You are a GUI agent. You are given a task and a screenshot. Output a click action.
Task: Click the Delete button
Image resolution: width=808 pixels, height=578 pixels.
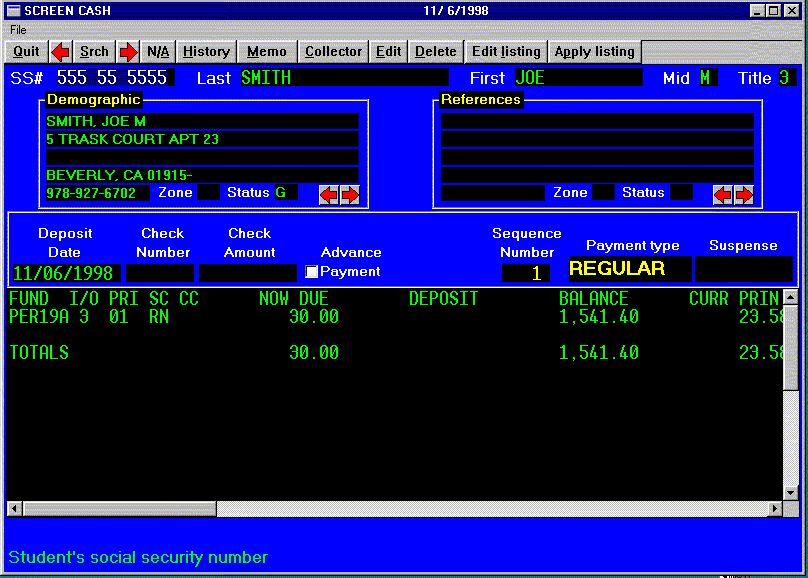pos(436,52)
